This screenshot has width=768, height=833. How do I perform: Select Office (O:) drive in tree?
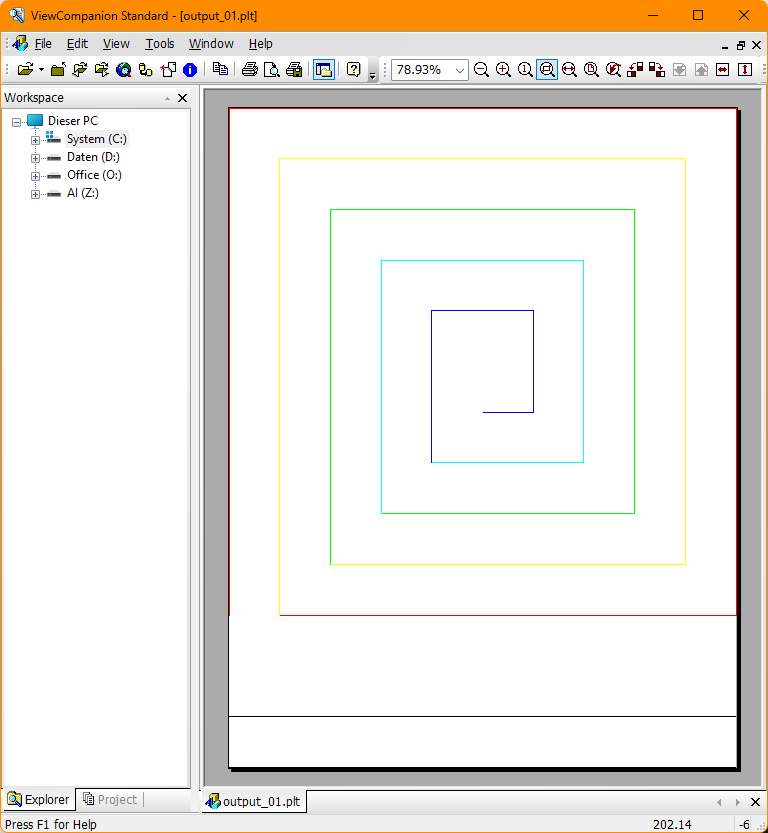click(x=94, y=175)
